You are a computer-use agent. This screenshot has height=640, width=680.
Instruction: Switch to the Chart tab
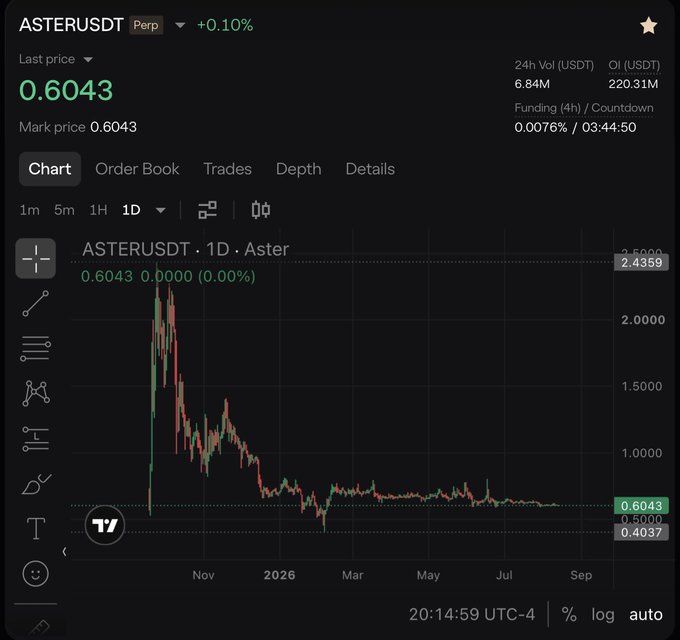coord(50,169)
